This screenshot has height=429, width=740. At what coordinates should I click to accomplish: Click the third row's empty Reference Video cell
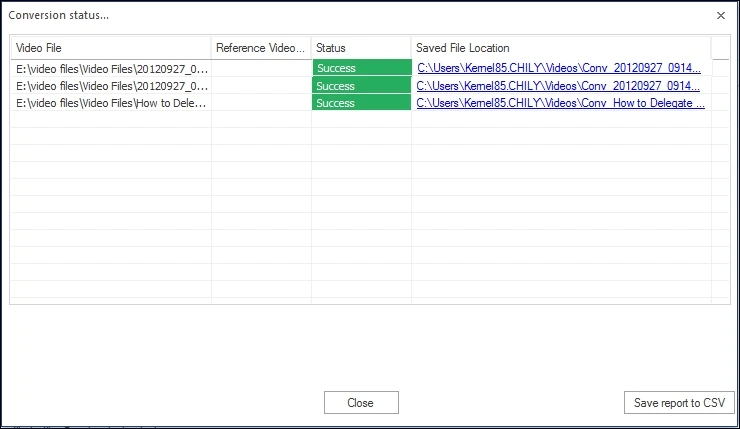point(261,103)
